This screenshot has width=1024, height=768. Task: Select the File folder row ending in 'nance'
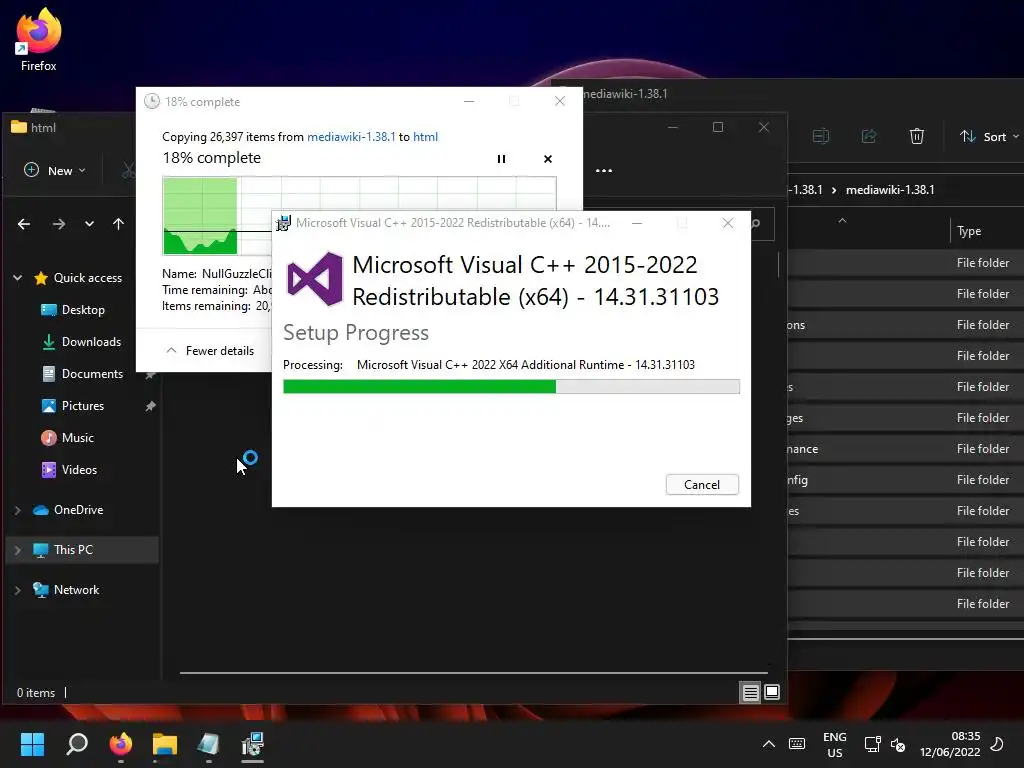pyautogui.click(x=906, y=449)
